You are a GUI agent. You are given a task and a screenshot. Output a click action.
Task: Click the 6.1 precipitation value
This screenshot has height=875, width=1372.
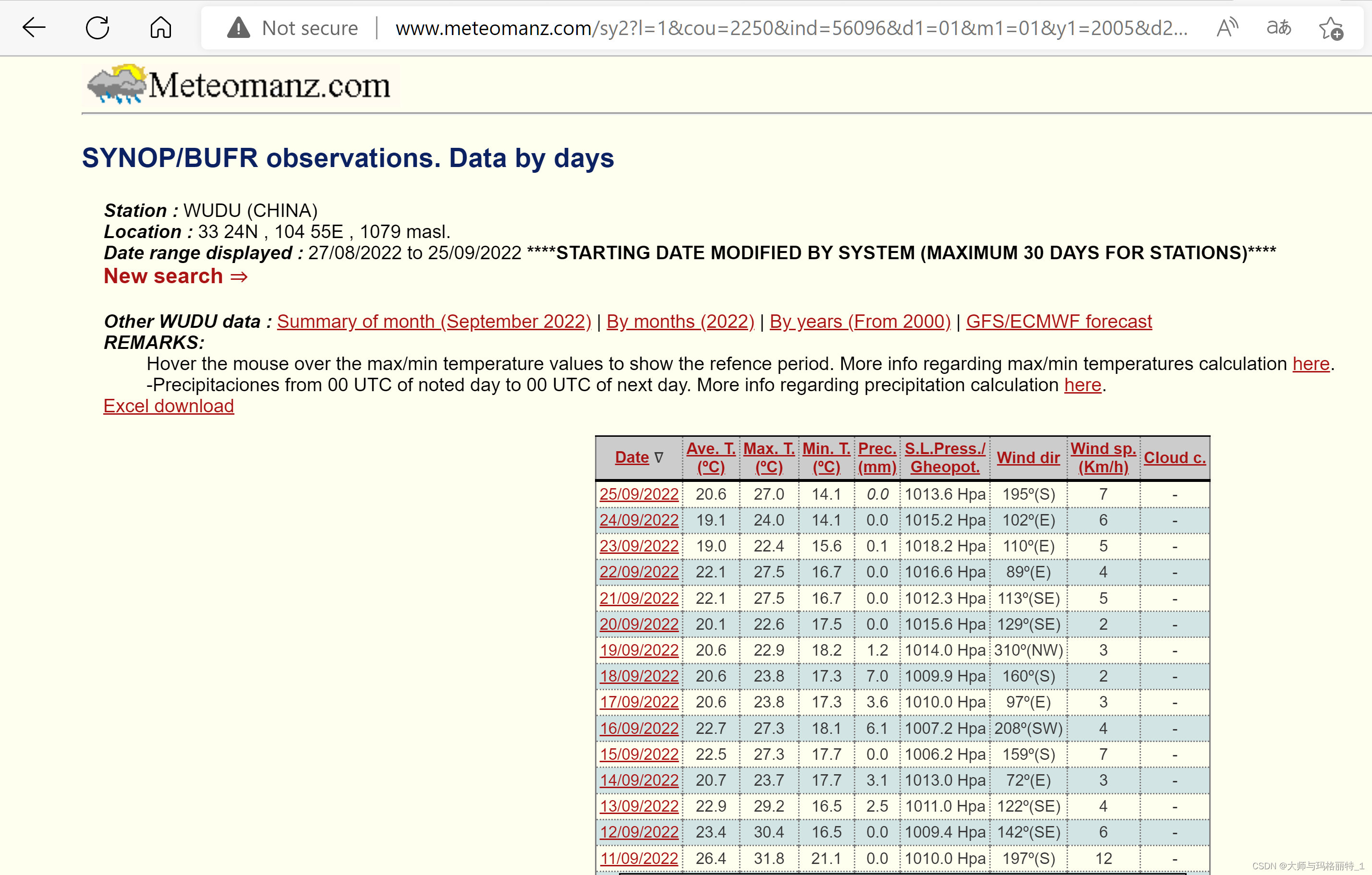coord(877,728)
